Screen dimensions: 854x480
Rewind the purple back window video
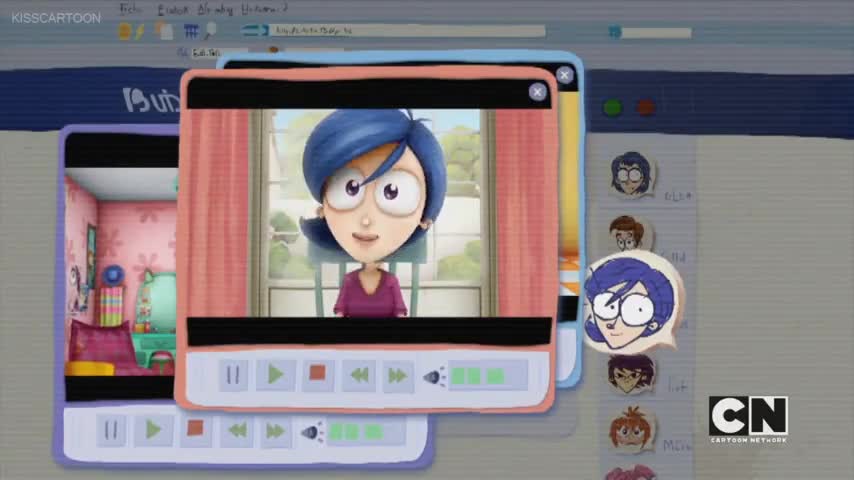[237, 431]
